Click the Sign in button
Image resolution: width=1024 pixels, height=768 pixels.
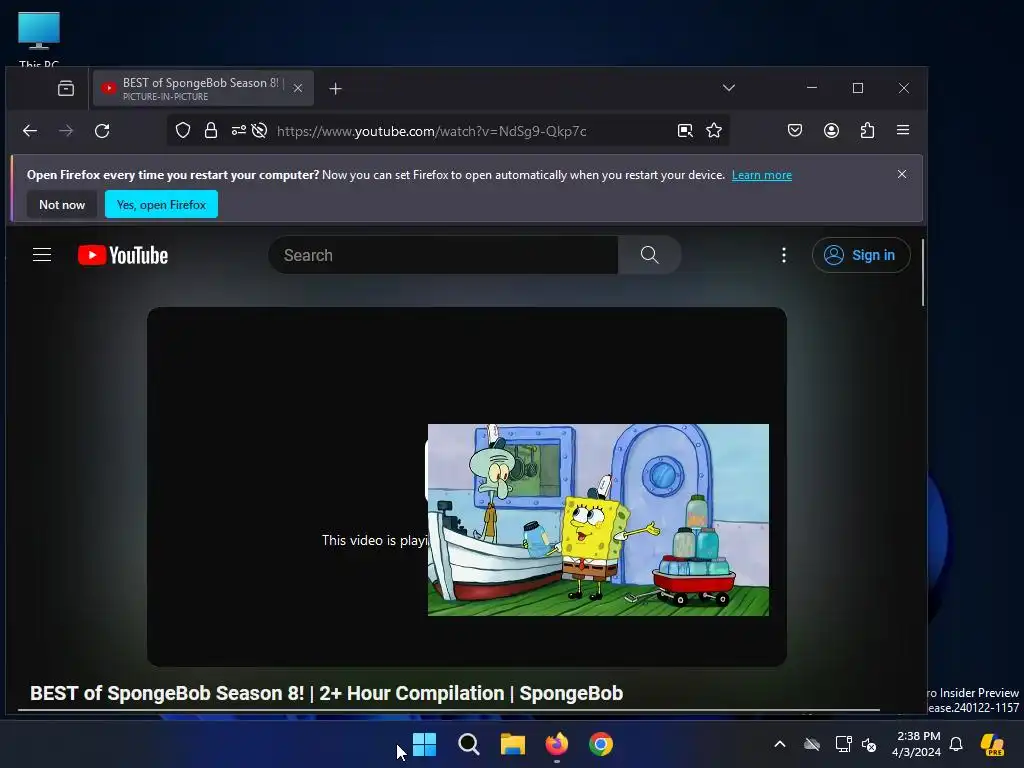click(861, 255)
